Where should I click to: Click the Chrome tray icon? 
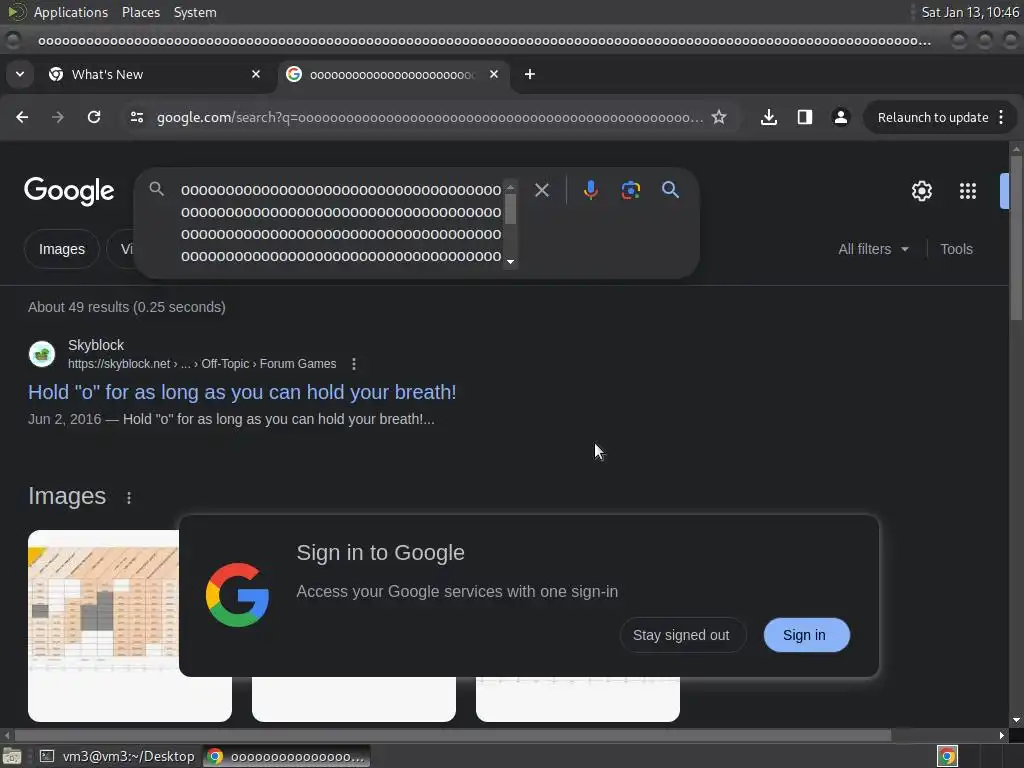coord(947,756)
